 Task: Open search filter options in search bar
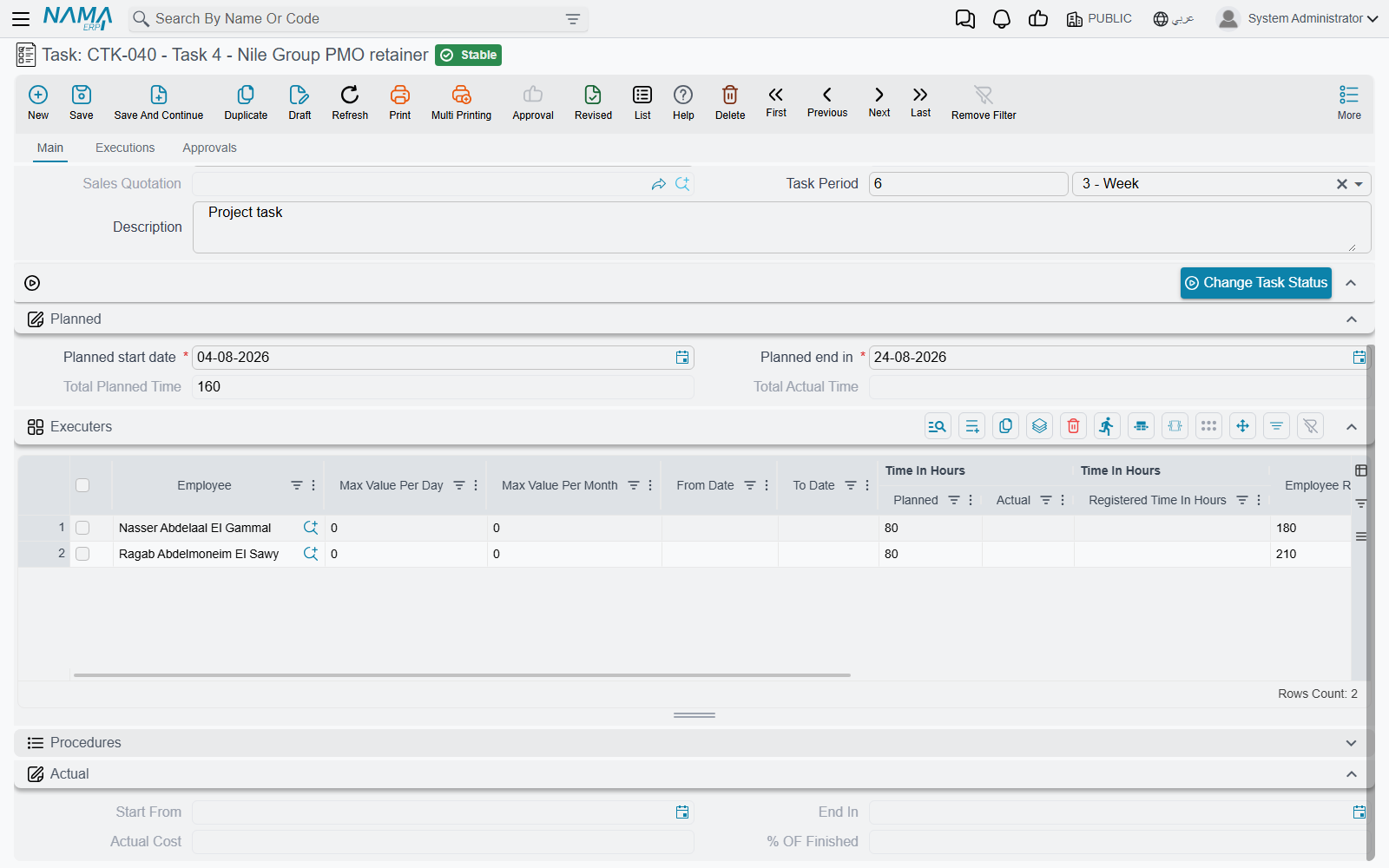(x=573, y=19)
